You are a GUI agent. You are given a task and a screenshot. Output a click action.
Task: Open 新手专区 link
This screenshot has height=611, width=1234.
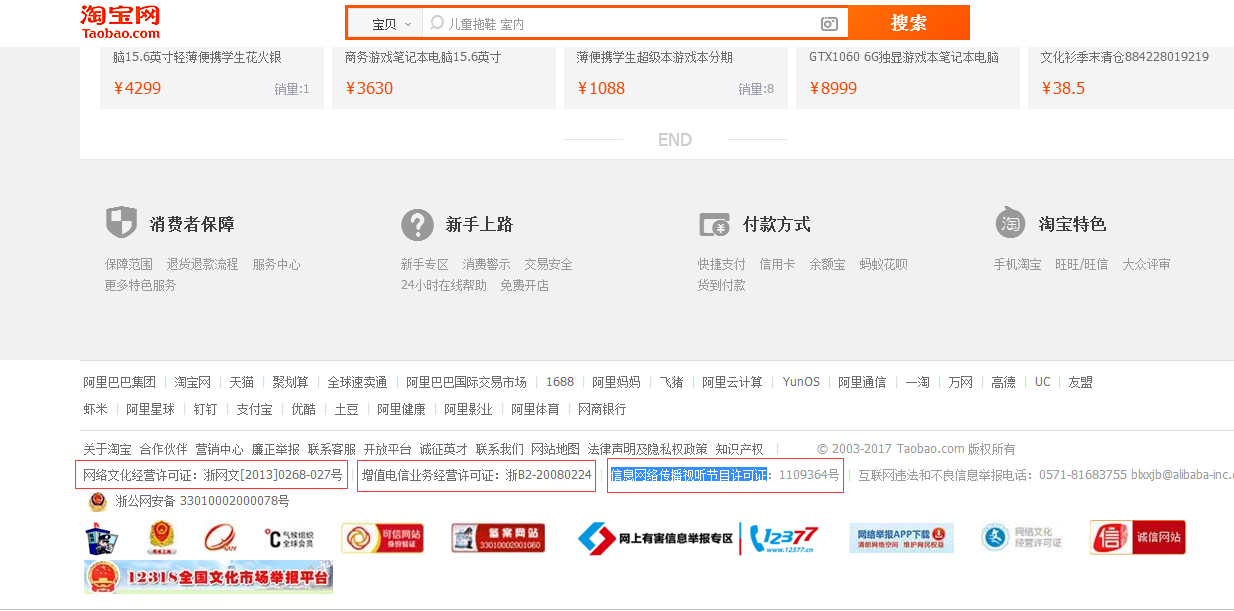425,265
